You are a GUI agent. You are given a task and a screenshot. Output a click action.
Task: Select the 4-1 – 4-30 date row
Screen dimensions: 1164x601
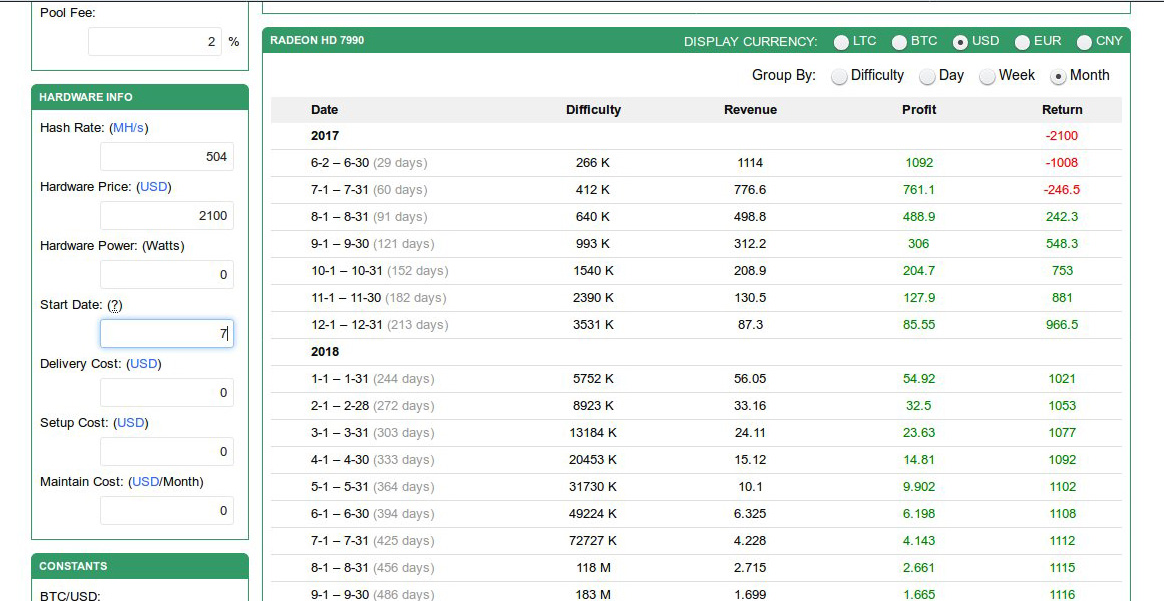click(x=696, y=460)
